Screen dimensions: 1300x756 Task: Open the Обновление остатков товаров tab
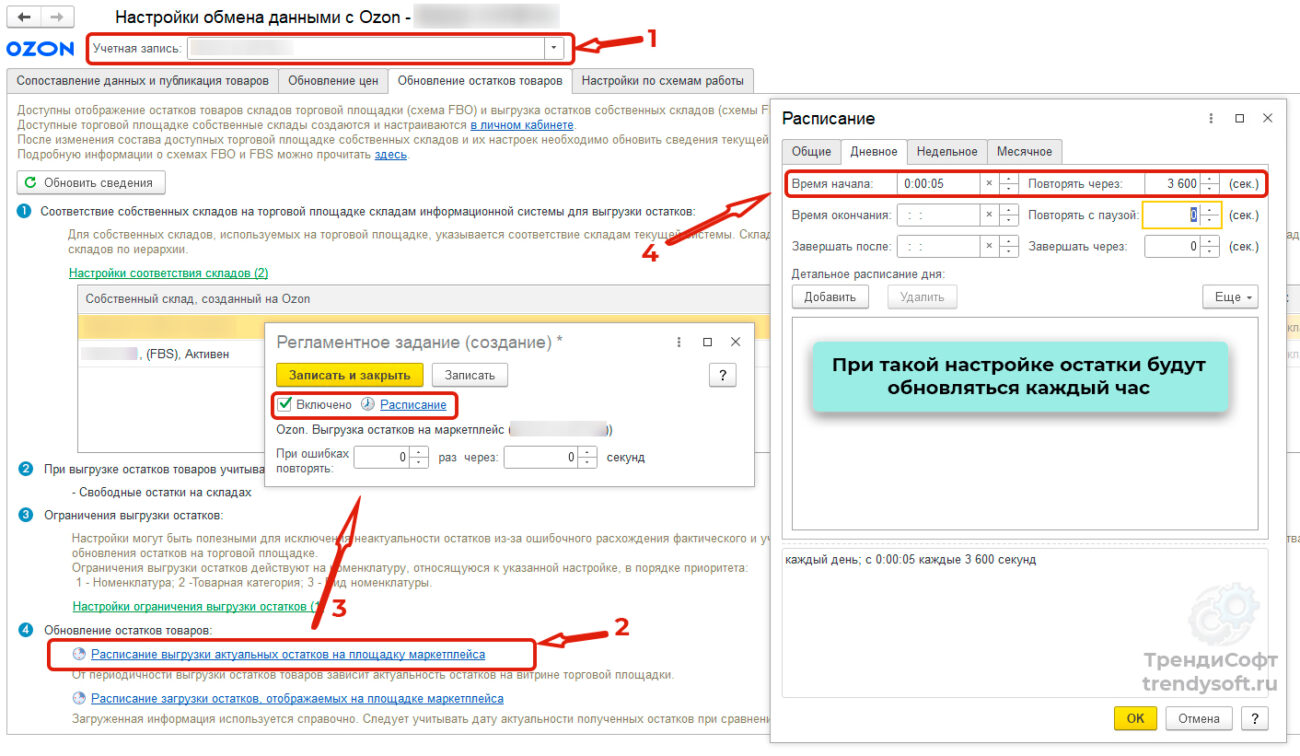point(479,81)
